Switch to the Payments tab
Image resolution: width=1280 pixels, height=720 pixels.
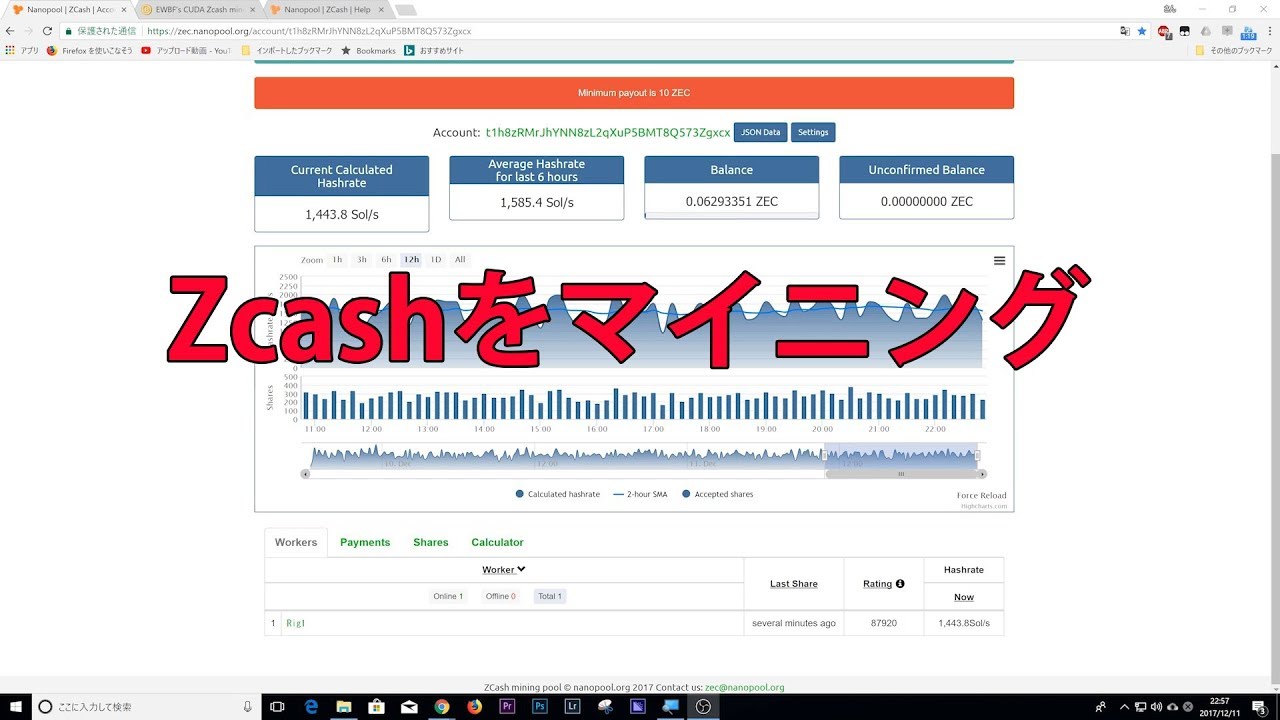[365, 542]
